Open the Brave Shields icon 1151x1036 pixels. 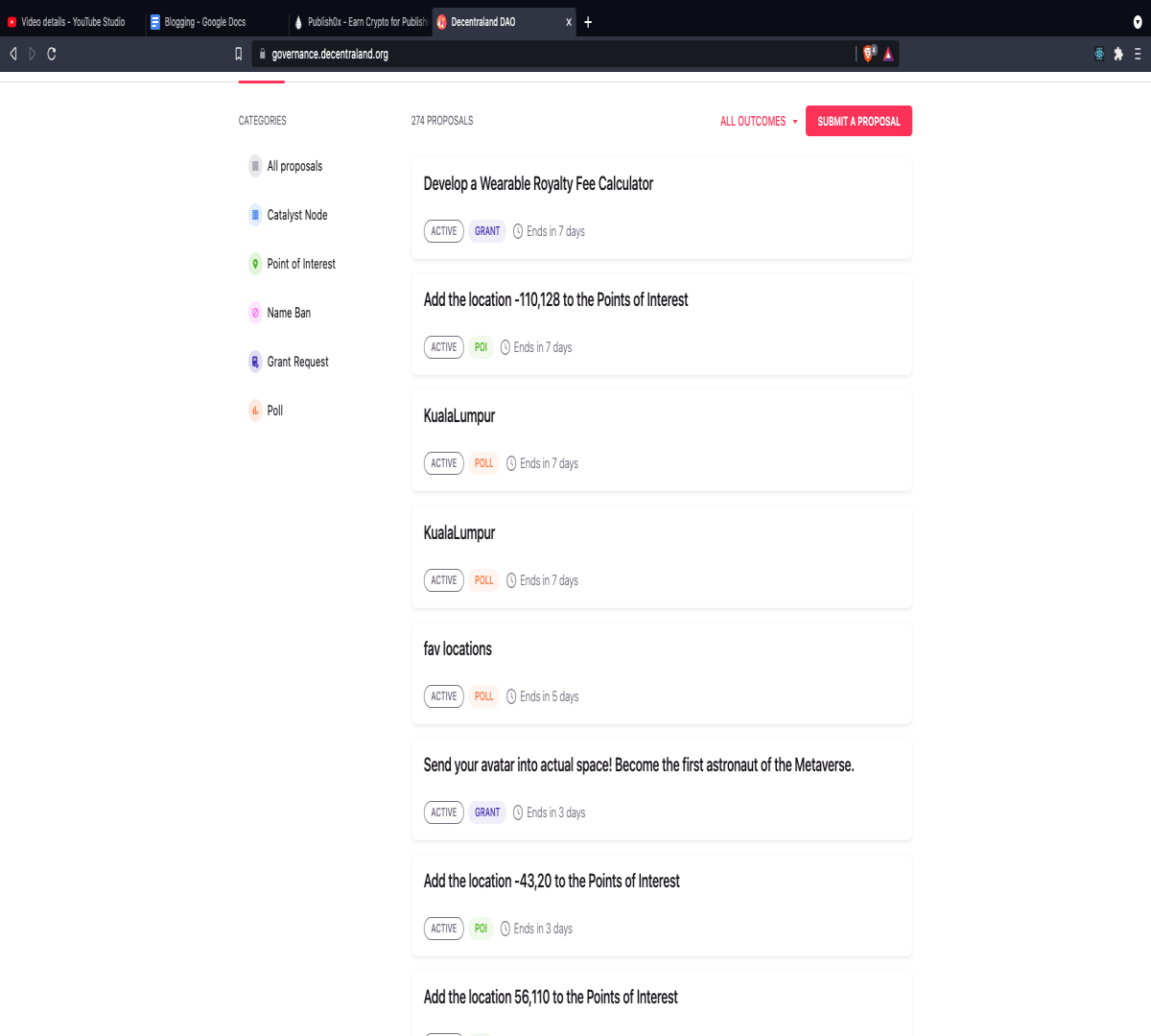pyautogui.click(x=869, y=54)
